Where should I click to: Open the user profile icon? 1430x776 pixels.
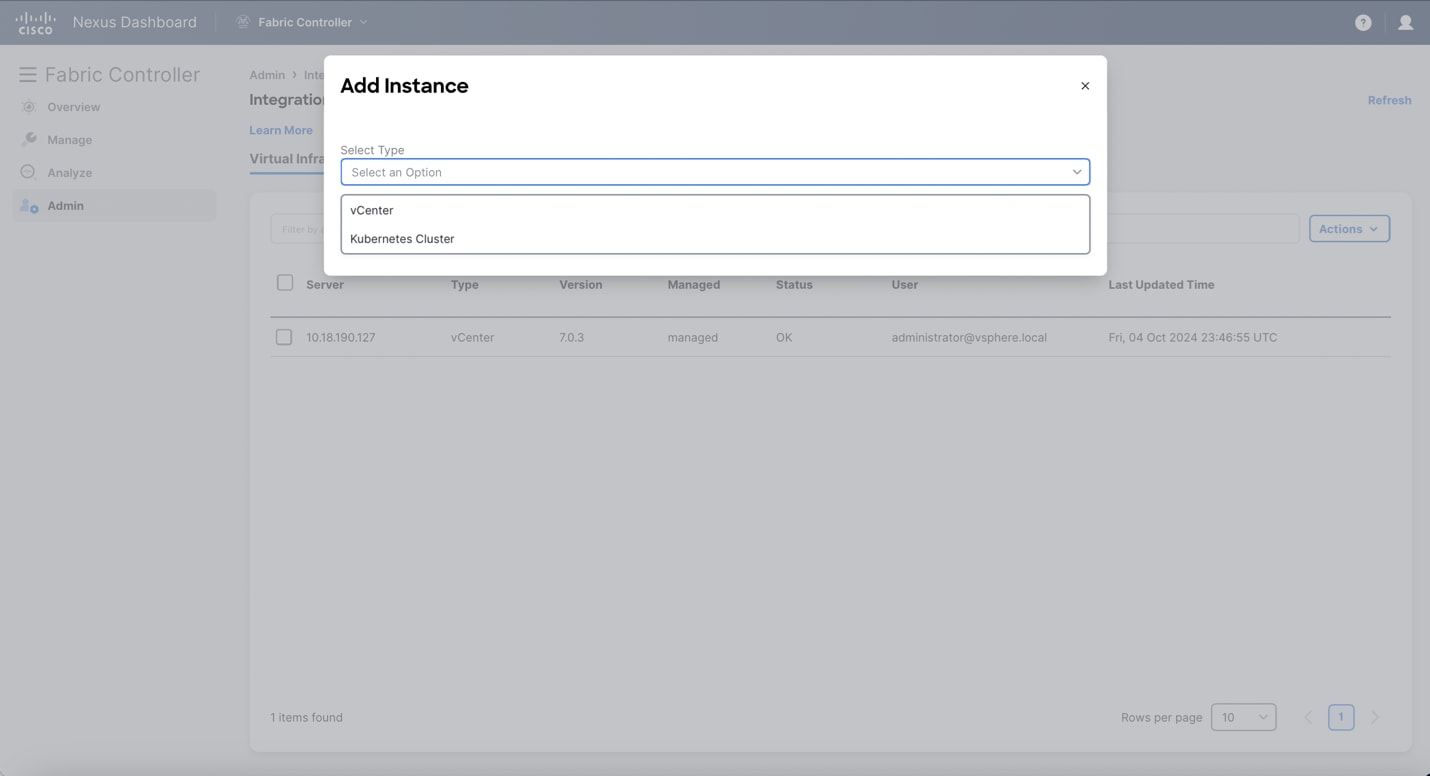click(1405, 22)
